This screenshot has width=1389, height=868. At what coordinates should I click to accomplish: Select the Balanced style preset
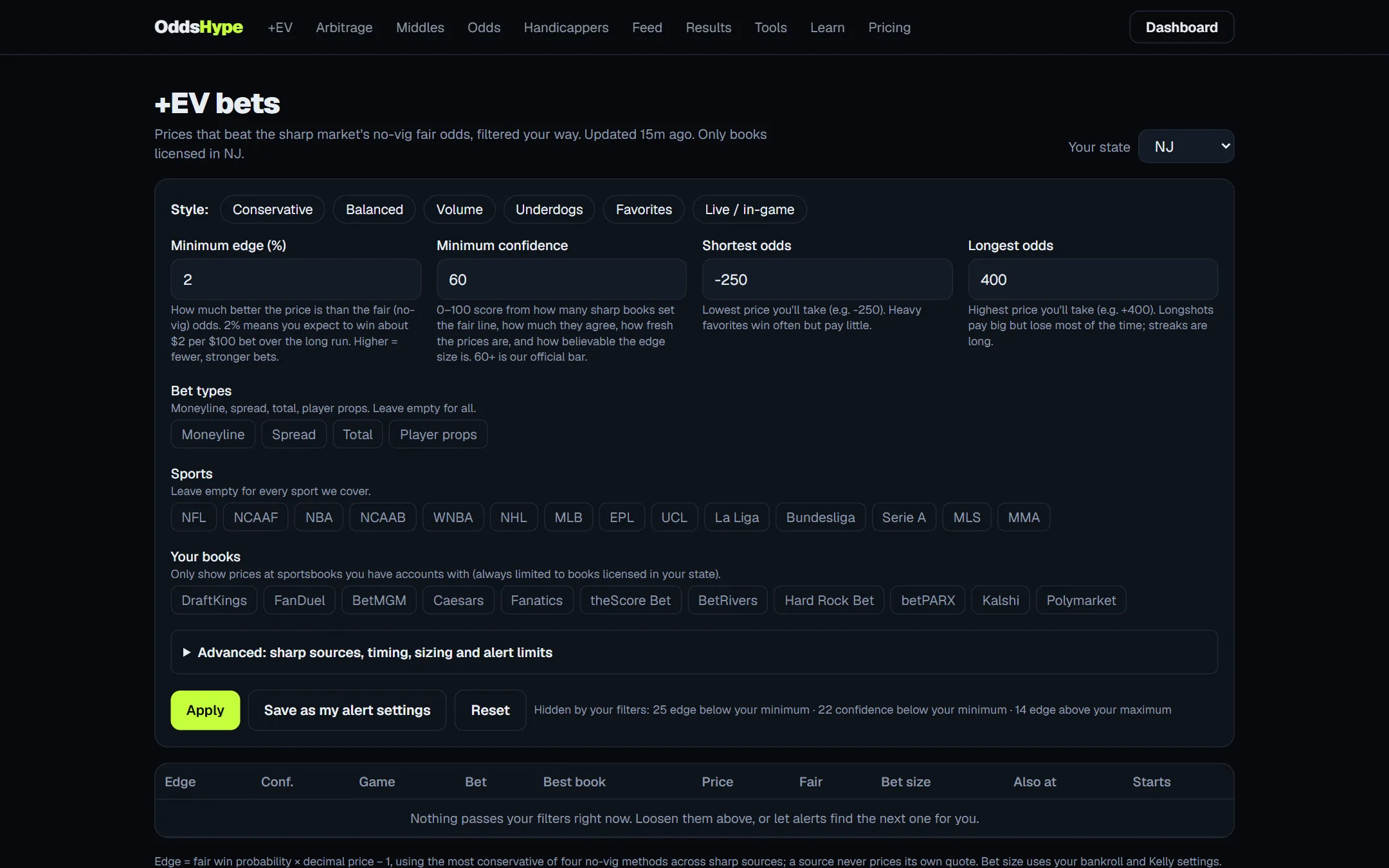pos(374,209)
